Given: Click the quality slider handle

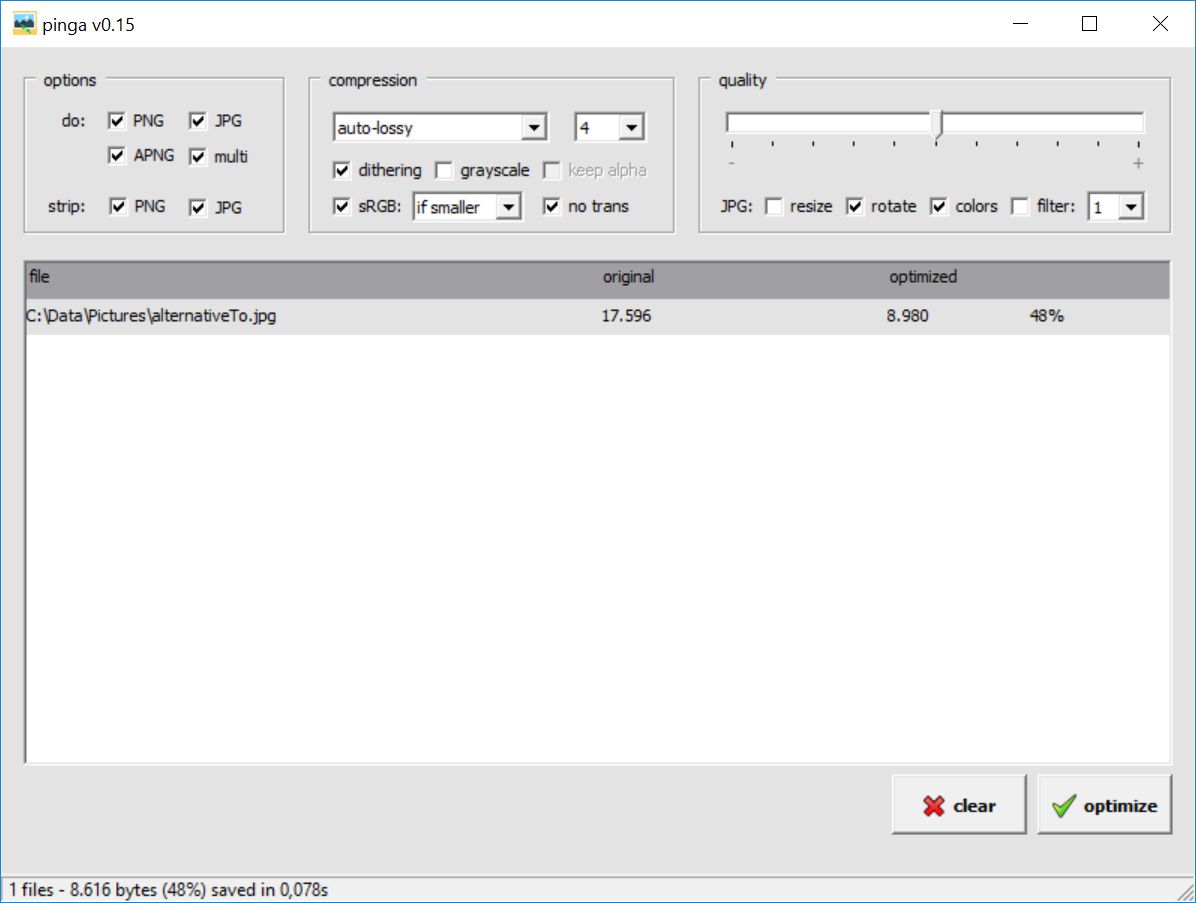Looking at the screenshot, I should [x=938, y=120].
